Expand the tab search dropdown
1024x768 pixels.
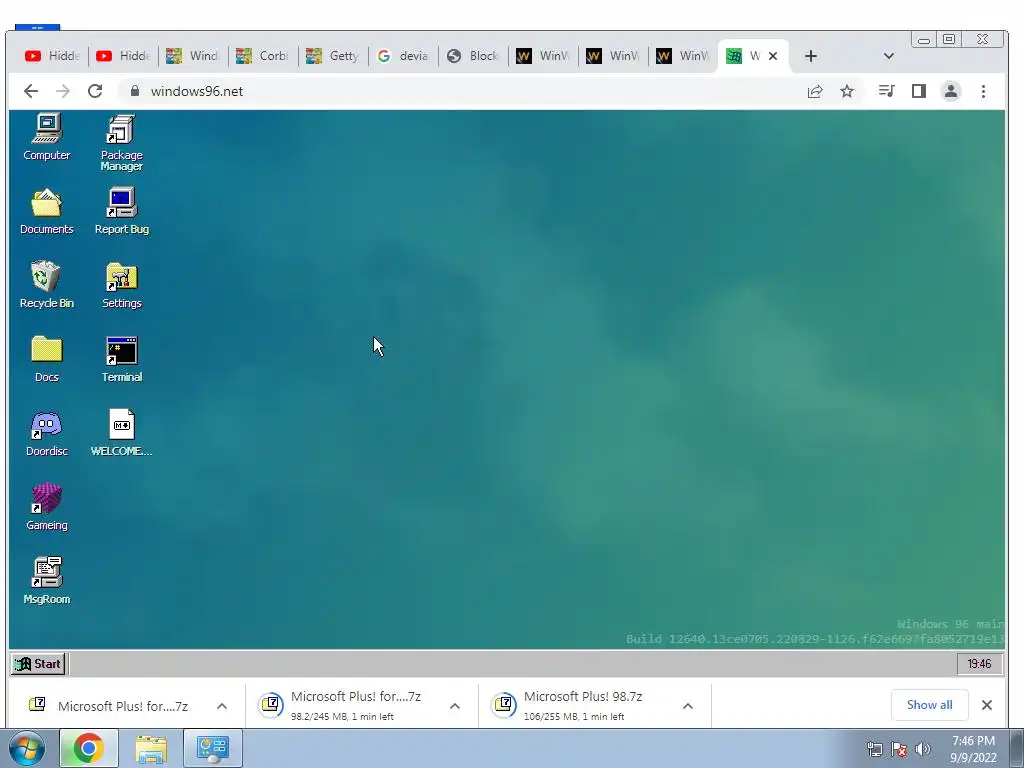[888, 56]
